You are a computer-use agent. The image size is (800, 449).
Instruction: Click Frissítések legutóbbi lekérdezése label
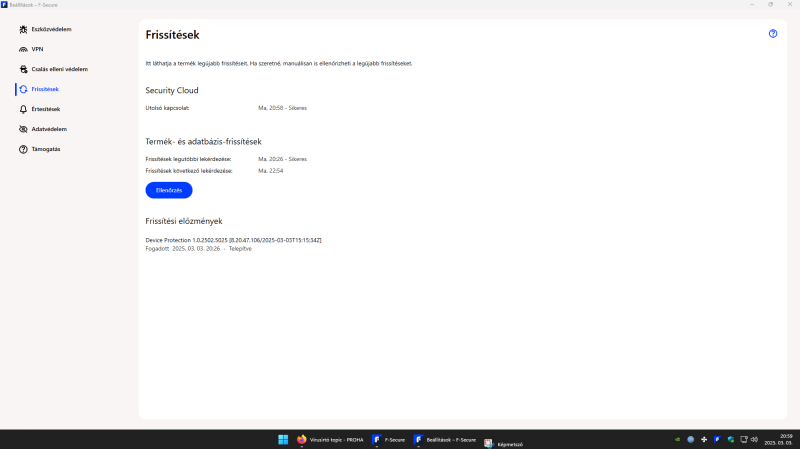(188, 159)
